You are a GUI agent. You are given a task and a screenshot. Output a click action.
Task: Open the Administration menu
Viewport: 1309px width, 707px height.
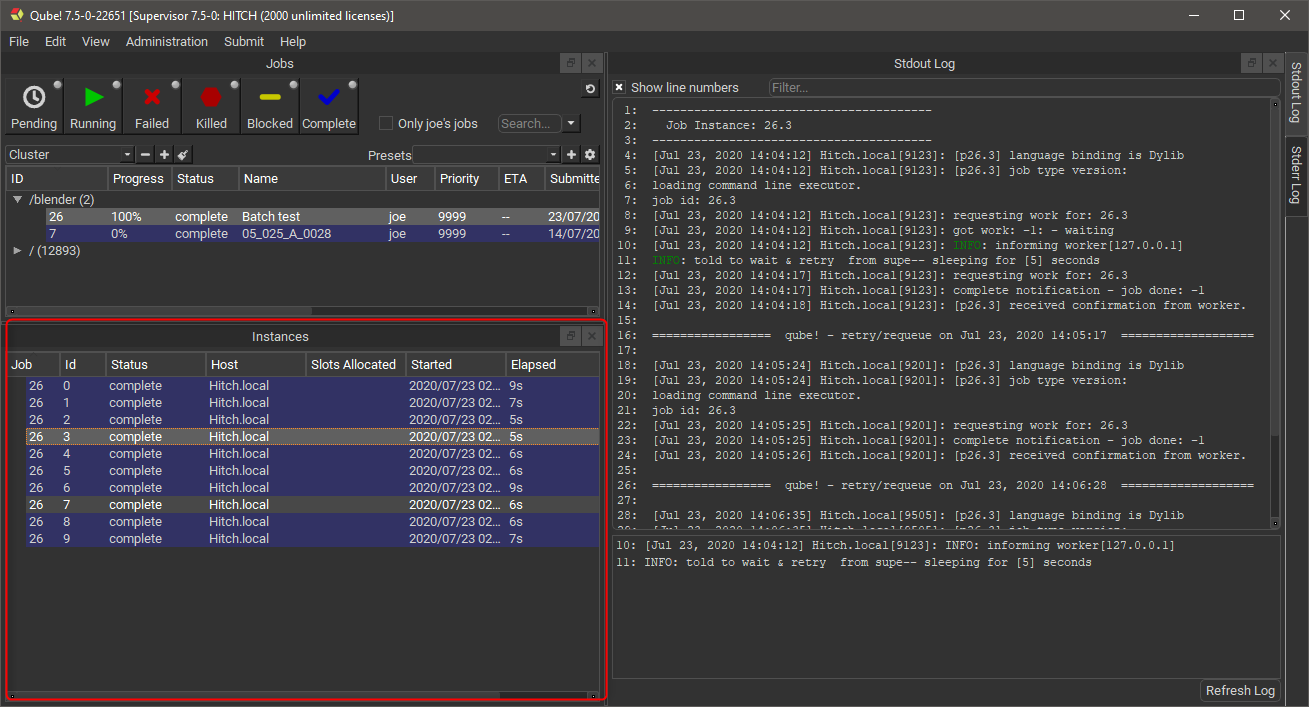167,42
